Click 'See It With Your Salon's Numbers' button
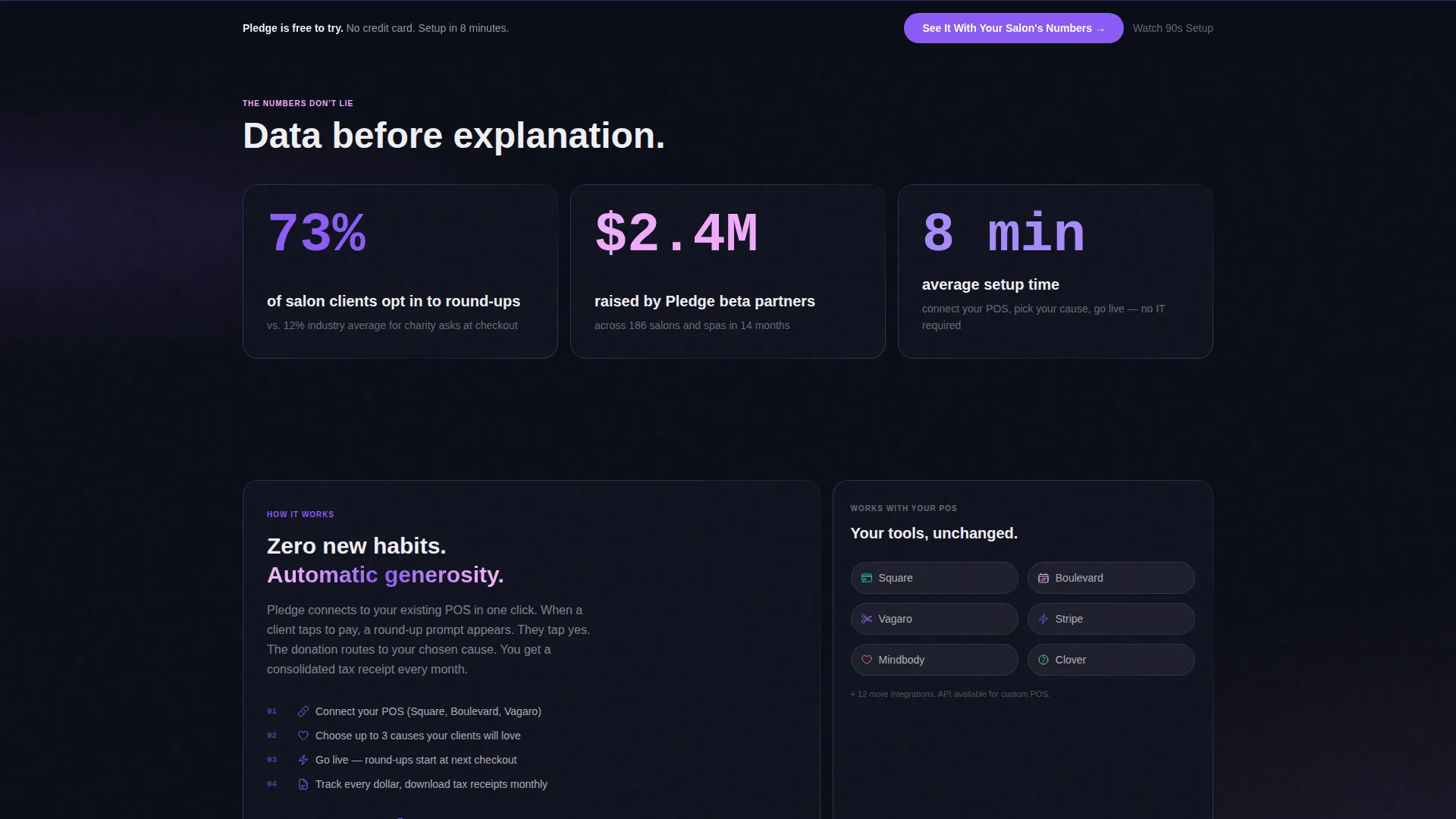 [x=1013, y=28]
